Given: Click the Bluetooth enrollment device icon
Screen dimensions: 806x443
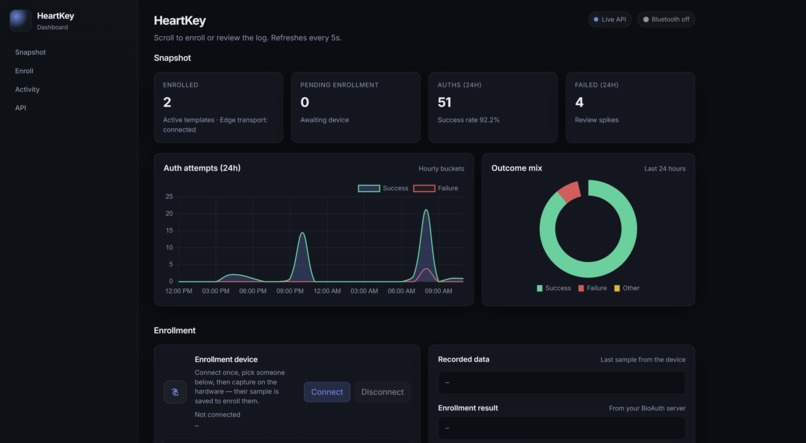Looking at the screenshot, I should pyautogui.click(x=175, y=392).
